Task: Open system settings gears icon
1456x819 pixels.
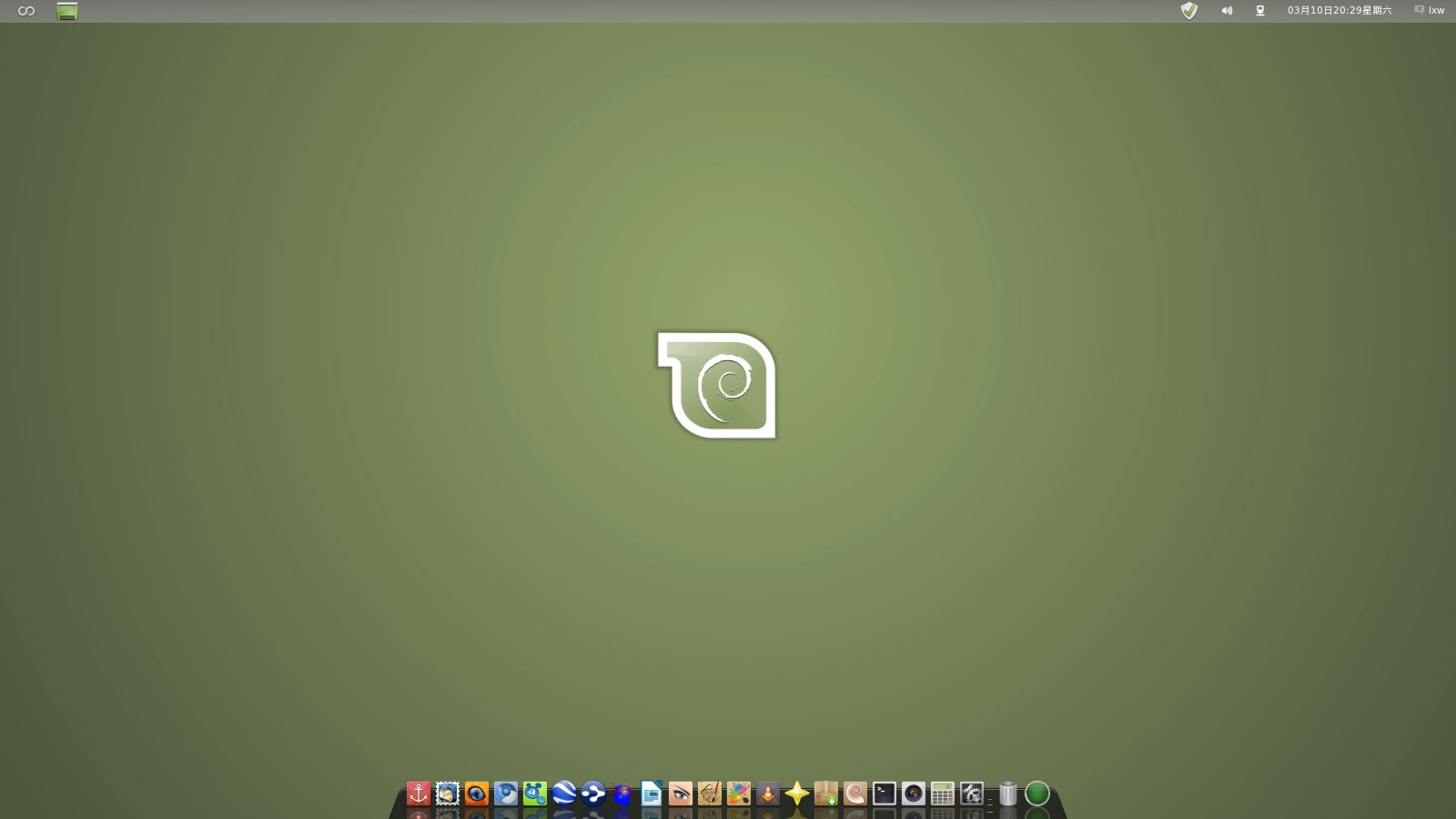Action: [972, 794]
